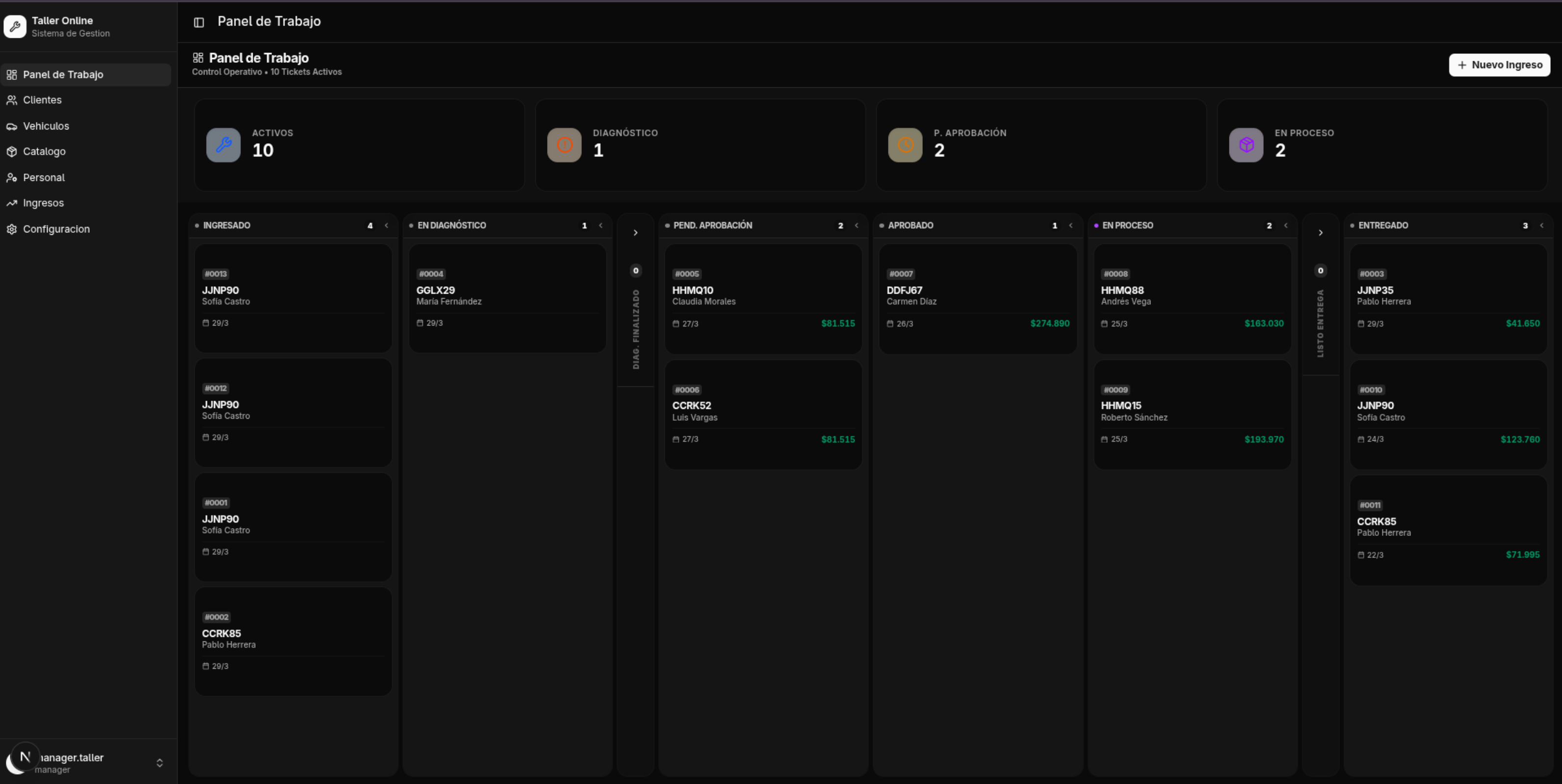
Task: Click the Next.js N badge icon
Action: tap(25, 756)
